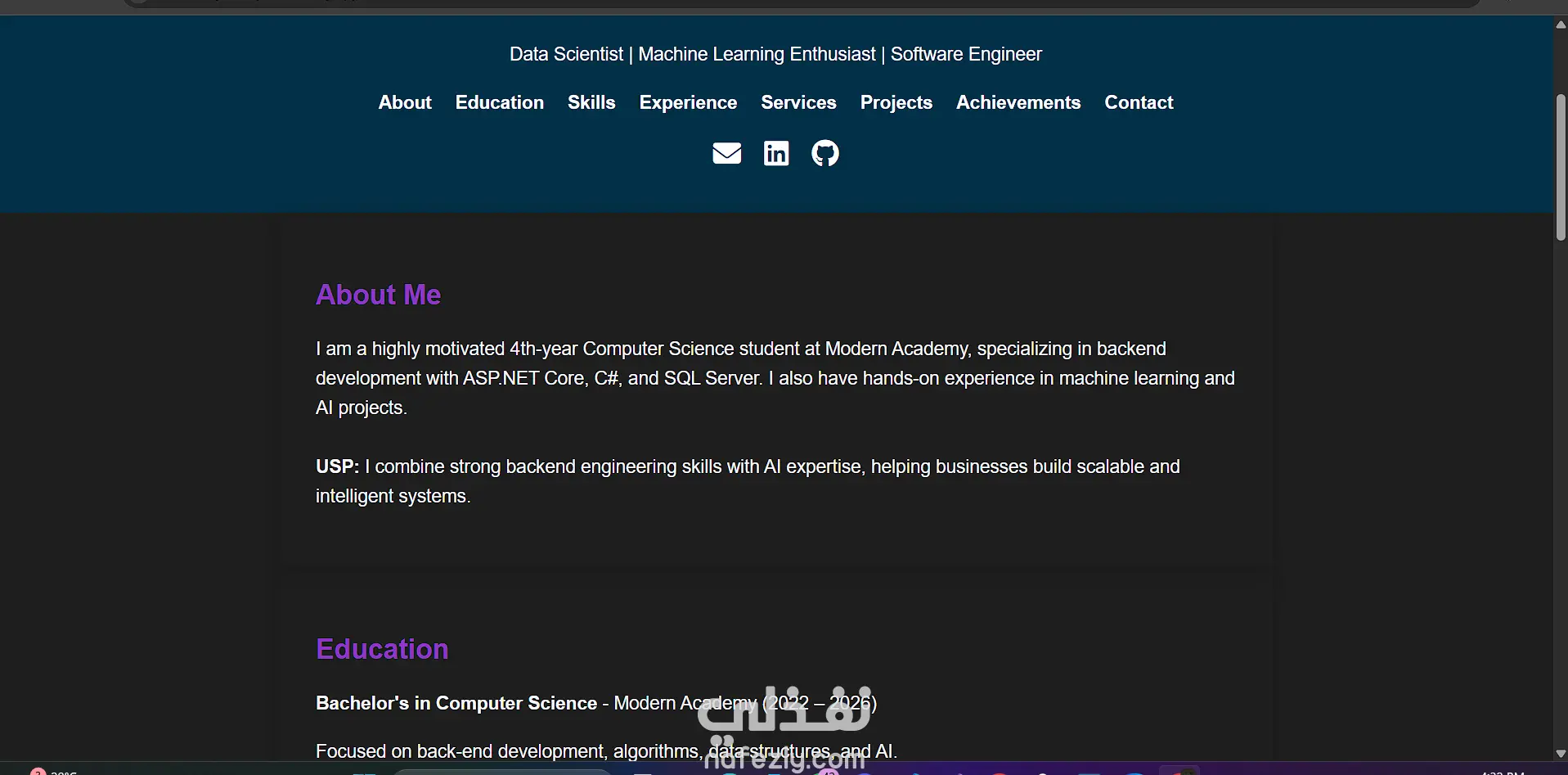Open the Achievements navigation link

[1018, 102]
